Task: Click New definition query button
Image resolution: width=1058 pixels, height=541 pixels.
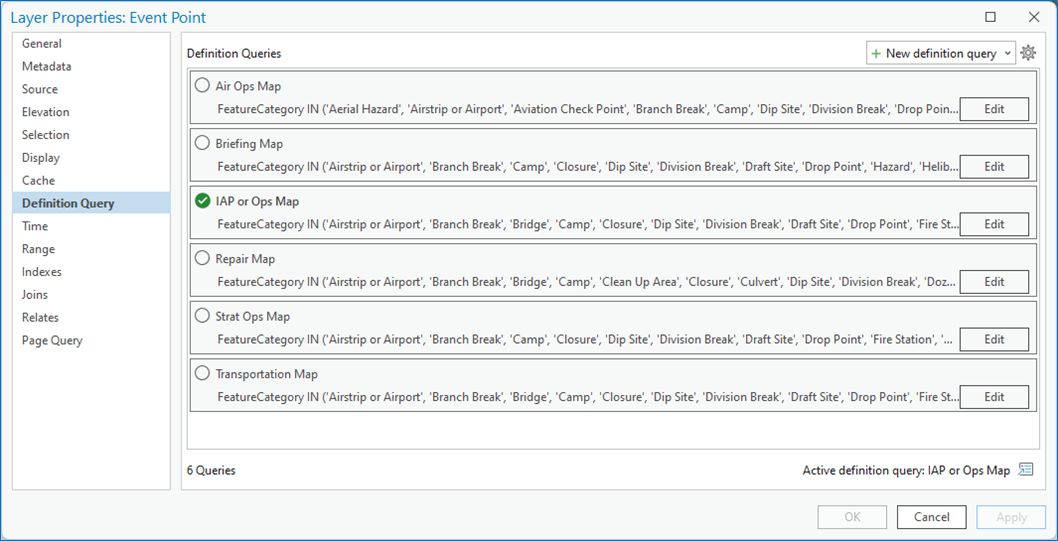Action: point(933,53)
